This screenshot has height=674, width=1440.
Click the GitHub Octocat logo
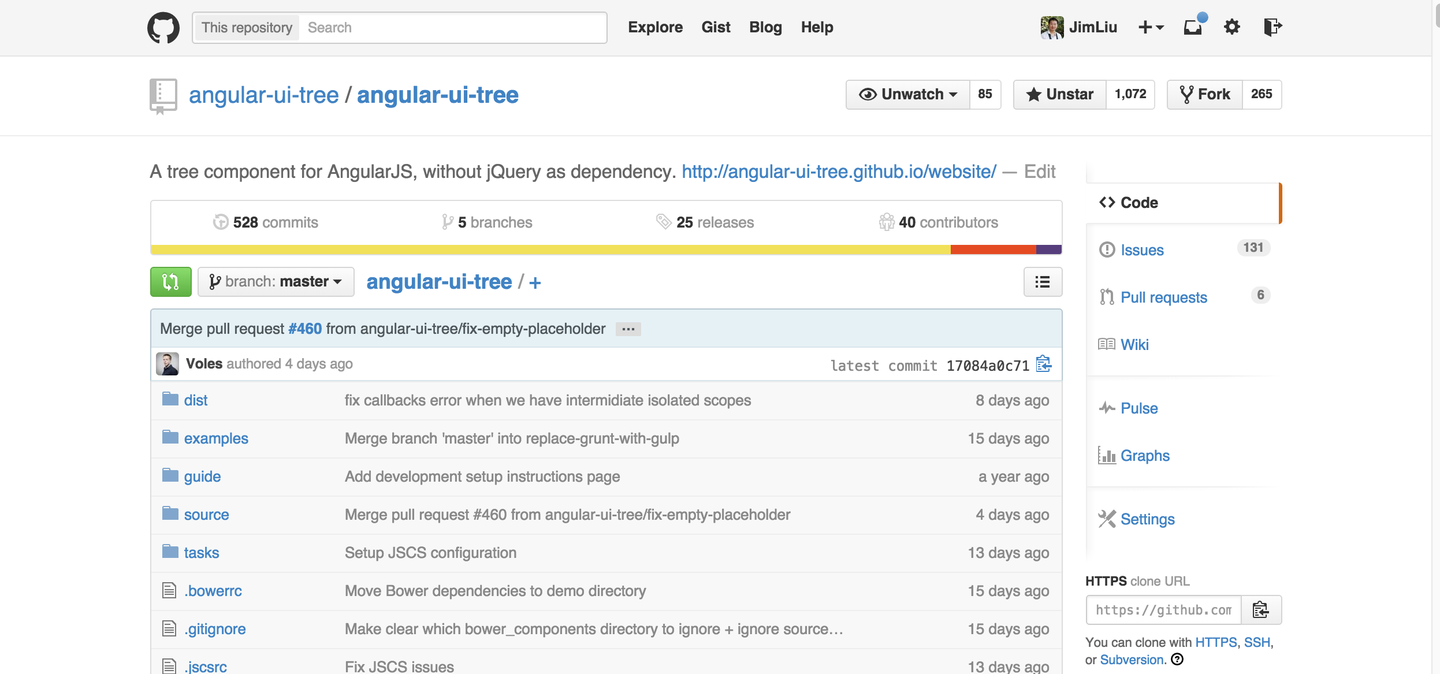pos(164,27)
